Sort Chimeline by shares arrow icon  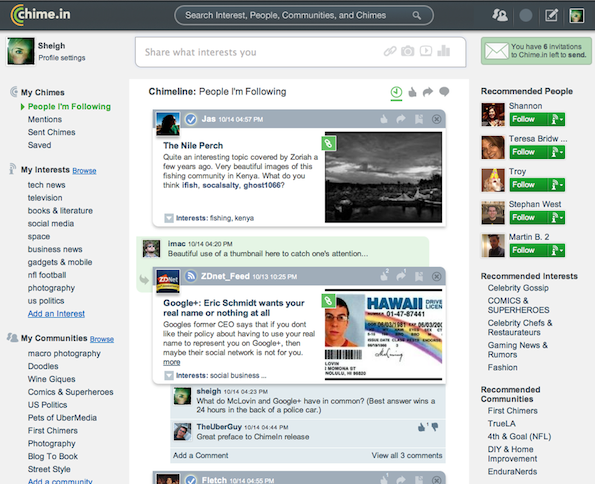coord(428,92)
